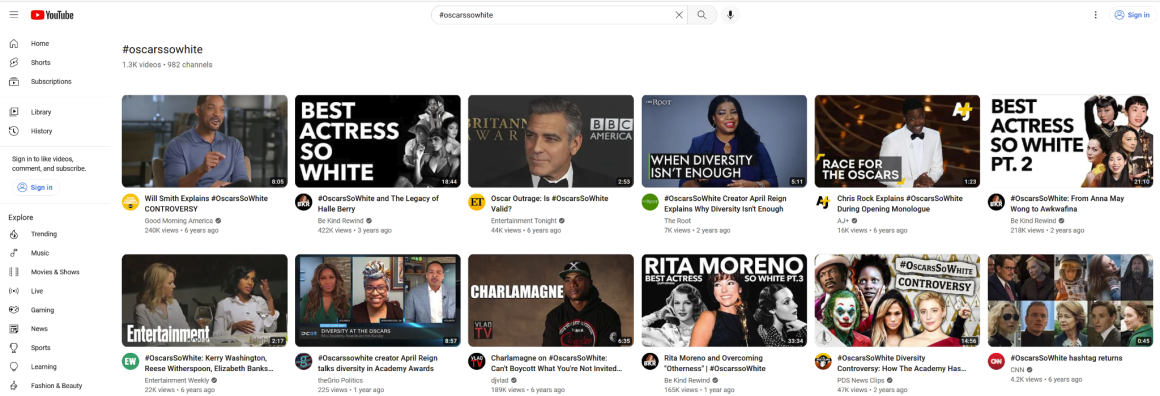Open title 'Oscar Outrage: Is #OscarsSoWhite Valid?'
1160x396 pixels.
550,204
